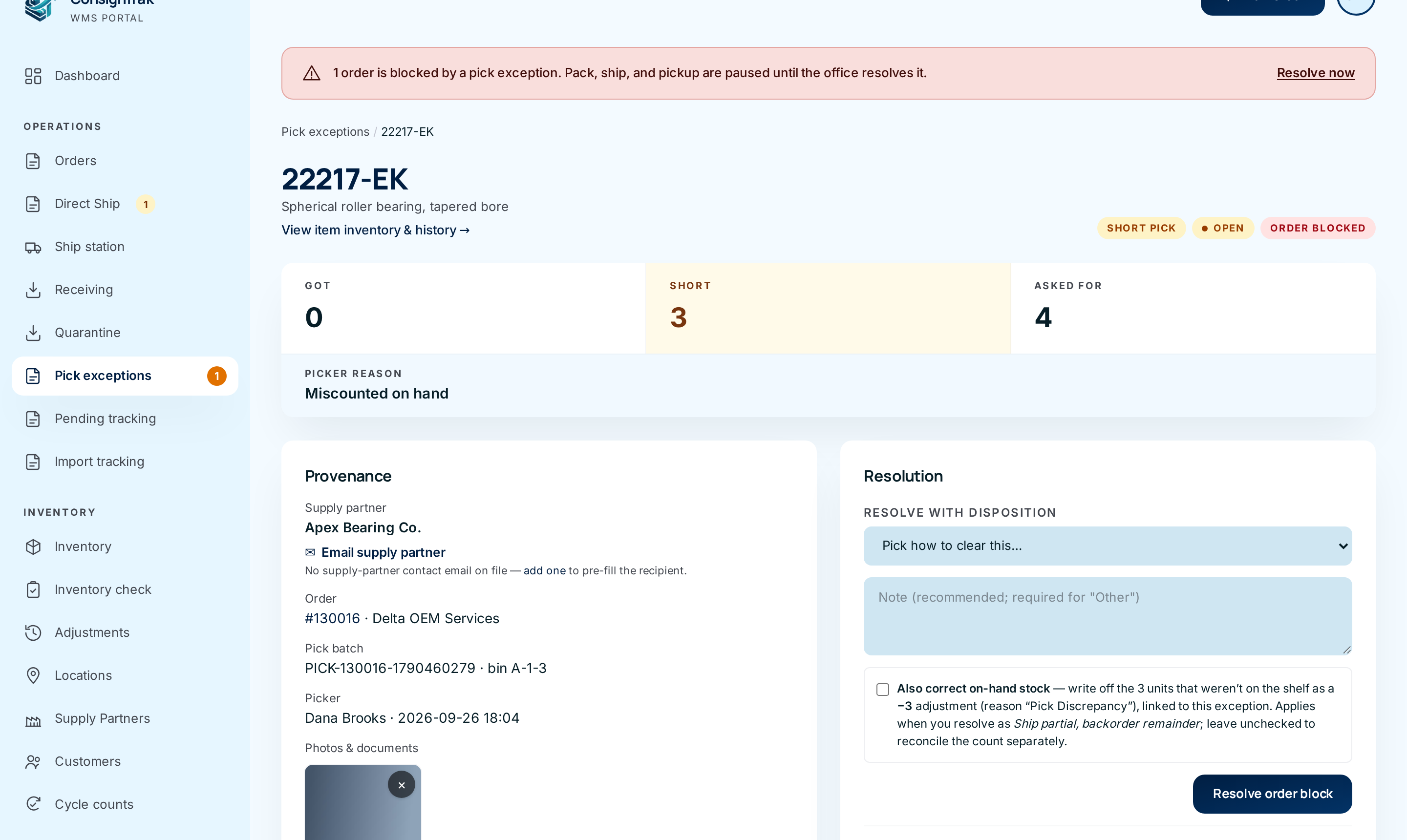Click the Apex Bearing Co. supply partner name
1407x840 pixels.
[x=363, y=528]
